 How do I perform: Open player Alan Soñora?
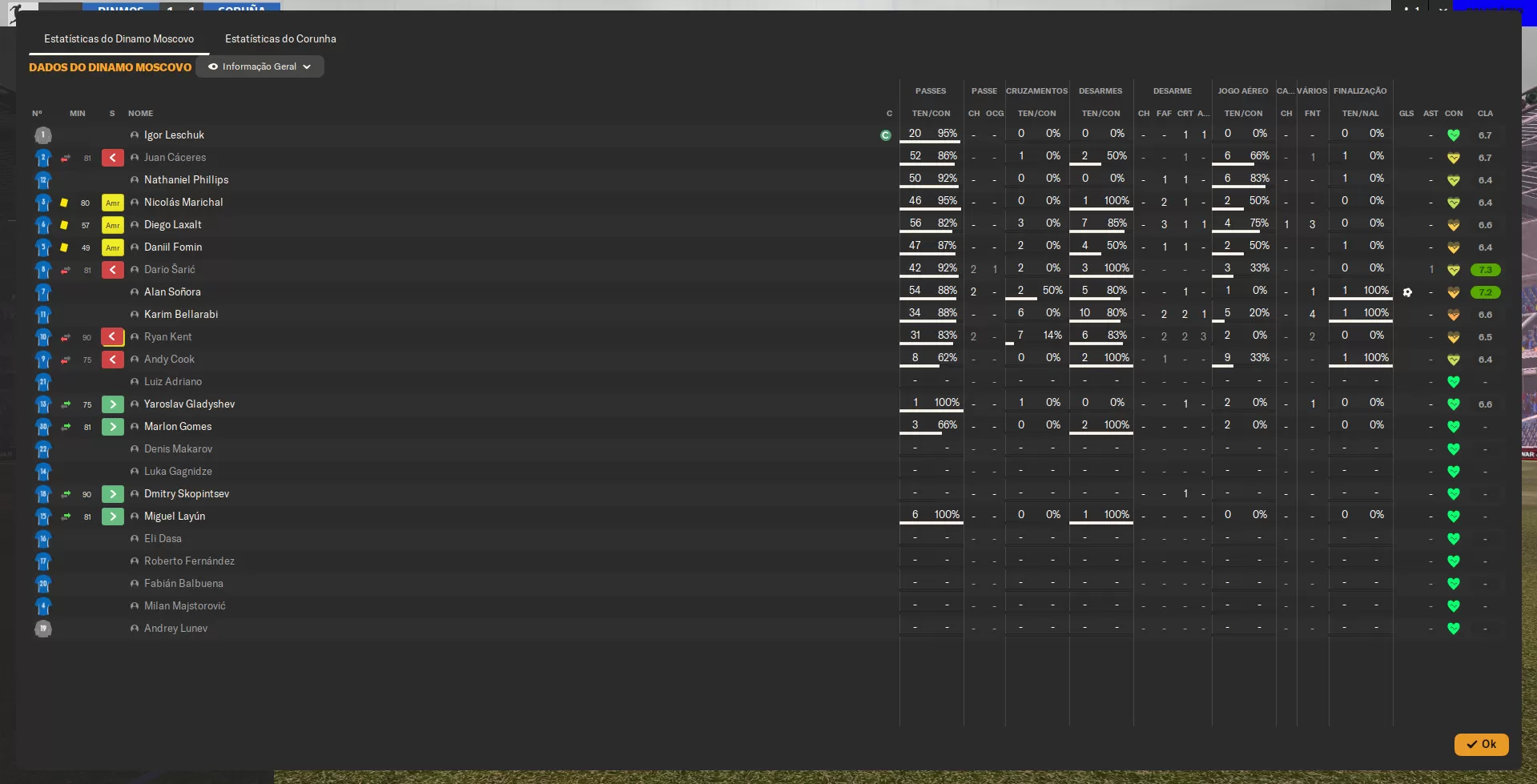point(172,292)
